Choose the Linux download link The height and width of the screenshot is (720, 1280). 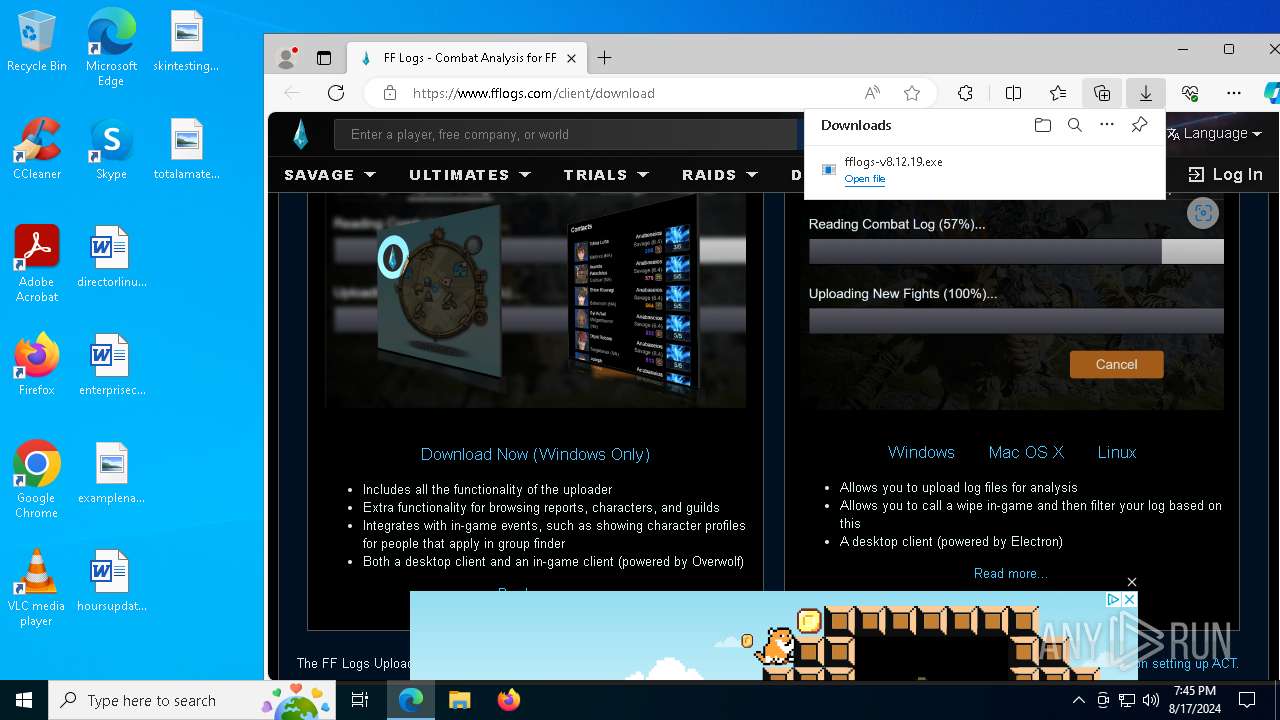point(1117,452)
